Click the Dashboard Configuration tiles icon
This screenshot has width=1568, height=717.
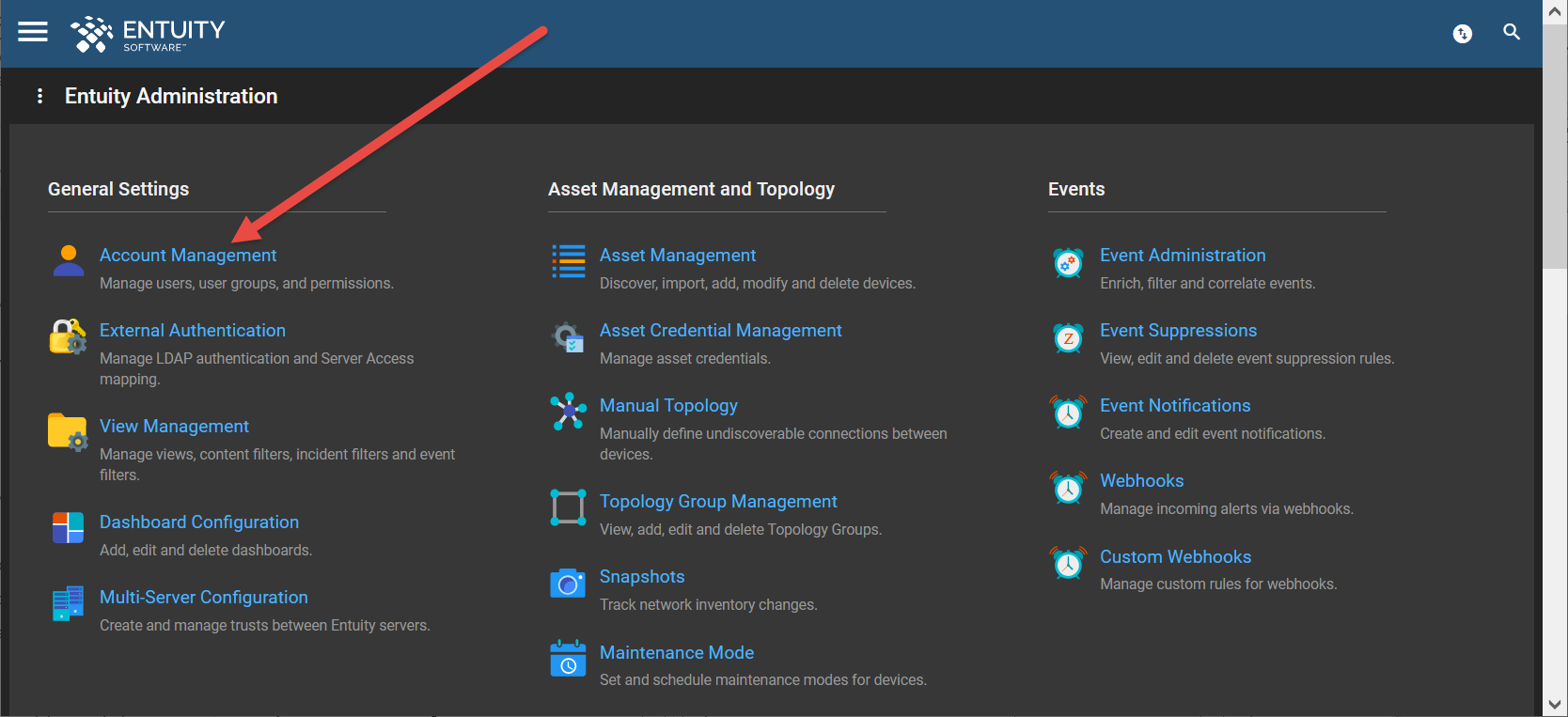68,528
